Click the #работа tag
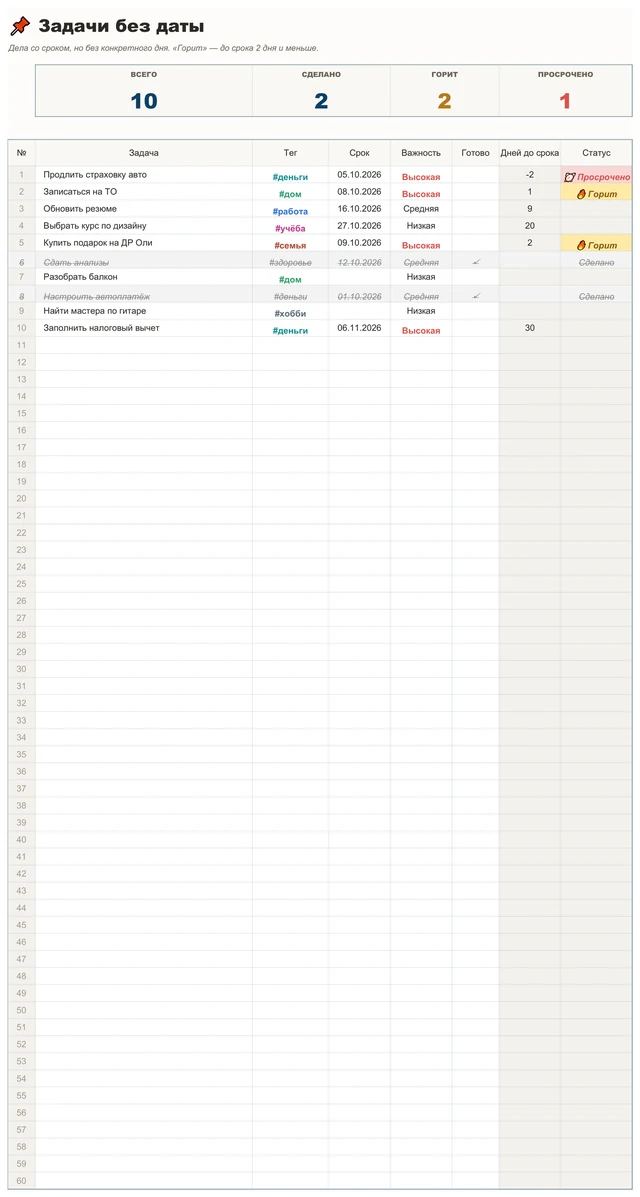This screenshot has height=1197, width=640. [x=290, y=211]
